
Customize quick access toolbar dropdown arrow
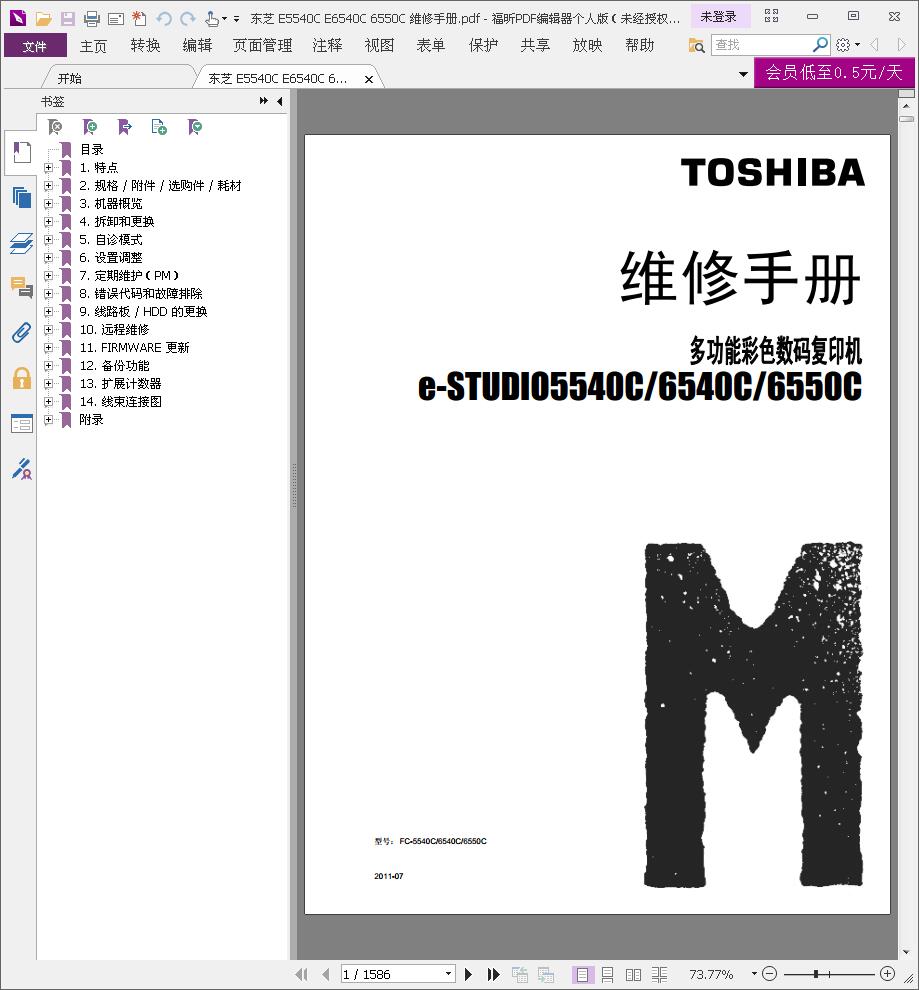click(236, 20)
